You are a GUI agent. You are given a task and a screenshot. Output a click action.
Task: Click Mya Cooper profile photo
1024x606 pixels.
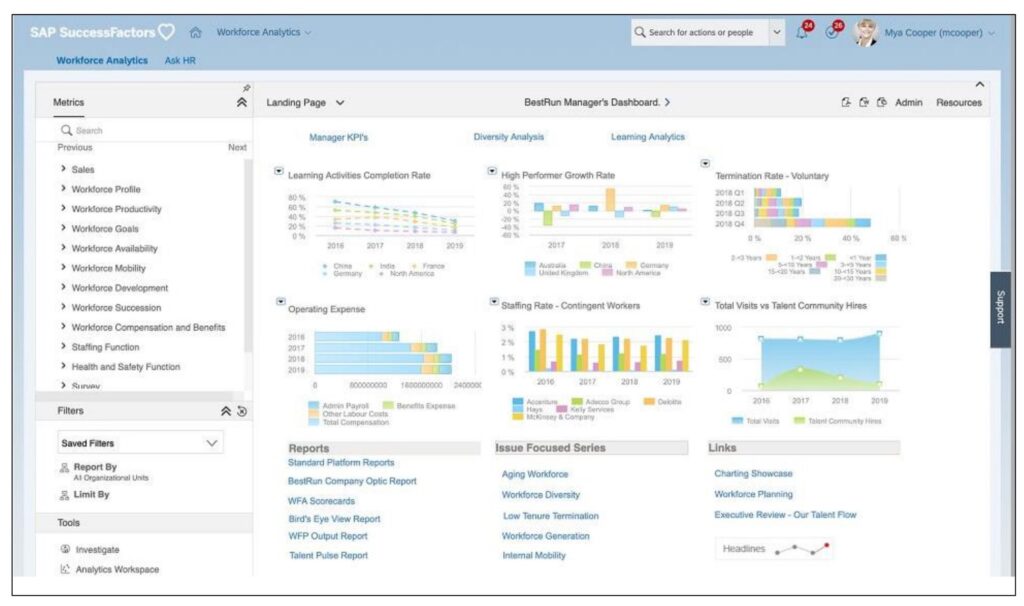pos(866,32)
